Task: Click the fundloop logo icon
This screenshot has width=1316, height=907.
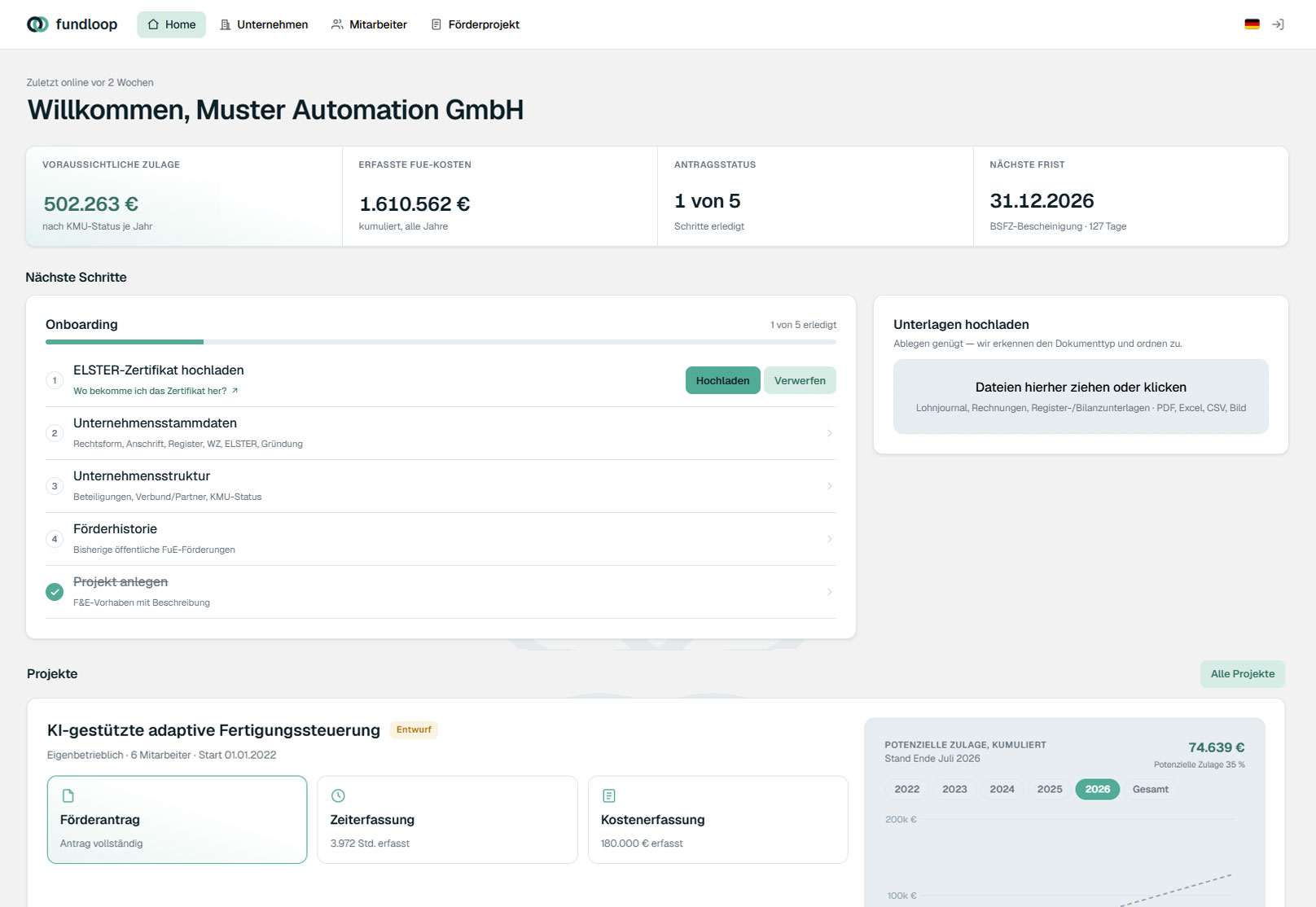Action: pos(37,24)
